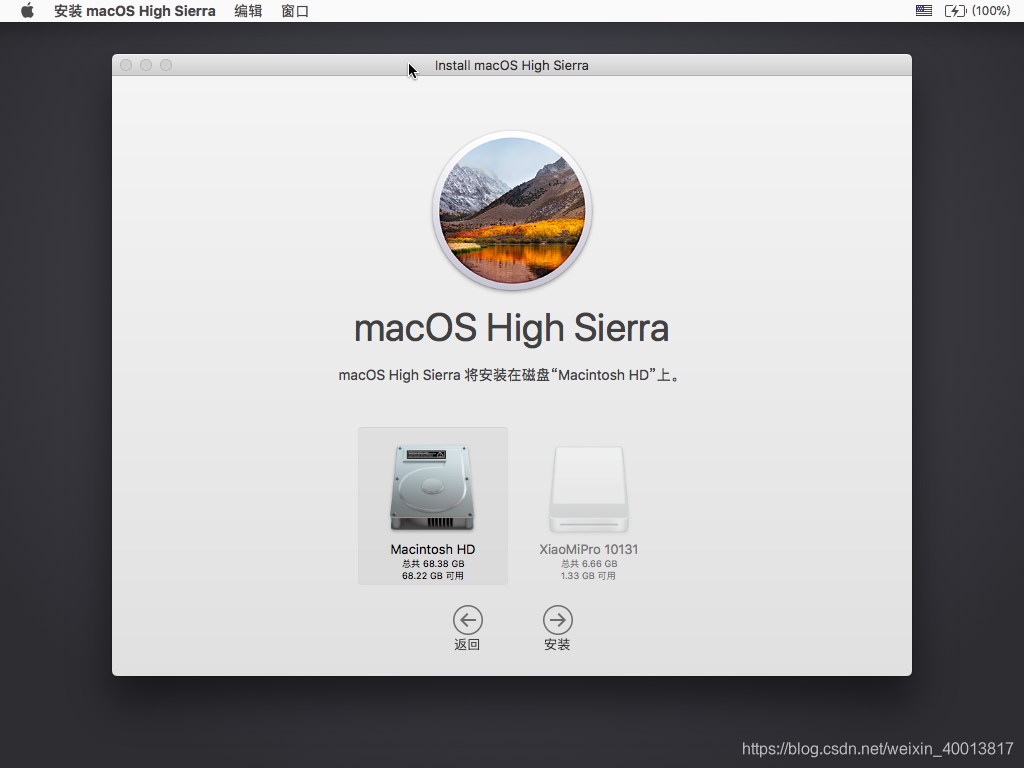Click the 安装 label below the arrow
1024x768 pixels.
pyautogui.click(x=557, y=645)
